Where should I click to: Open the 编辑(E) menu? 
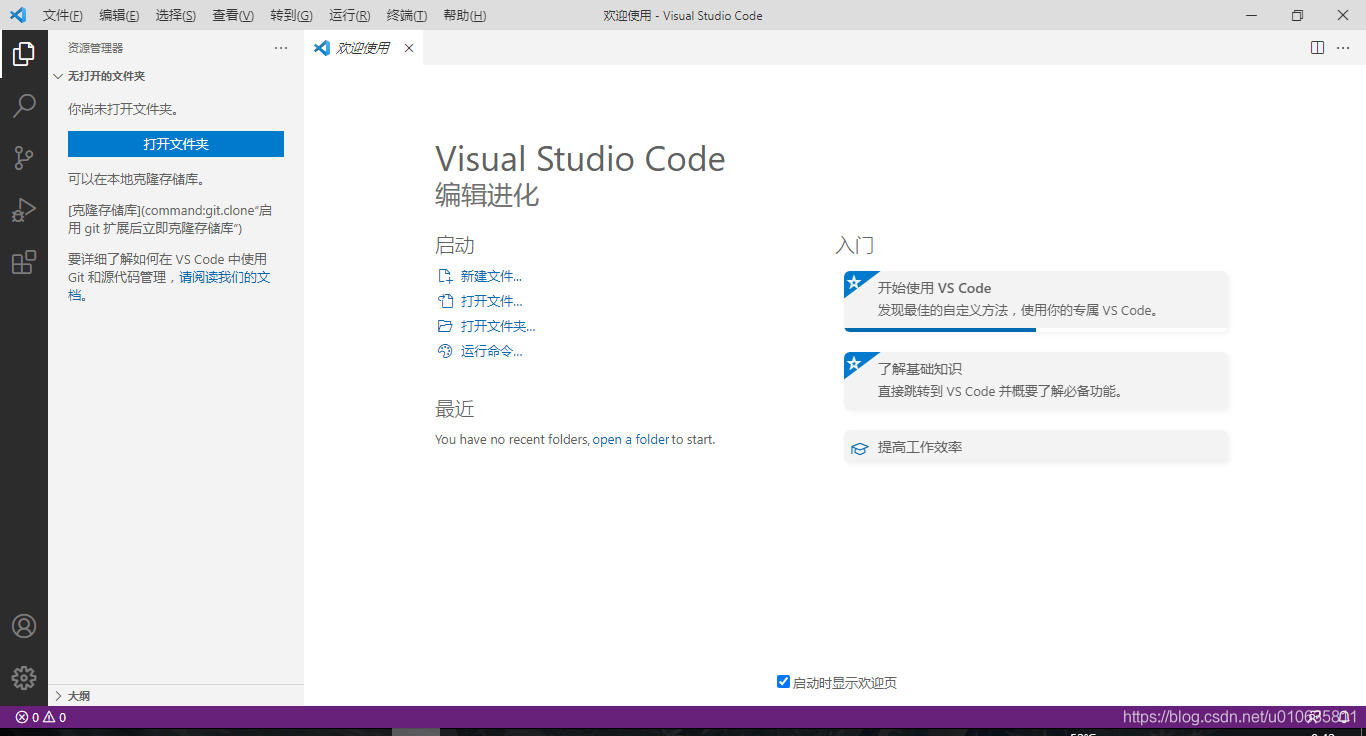point(119,15)
